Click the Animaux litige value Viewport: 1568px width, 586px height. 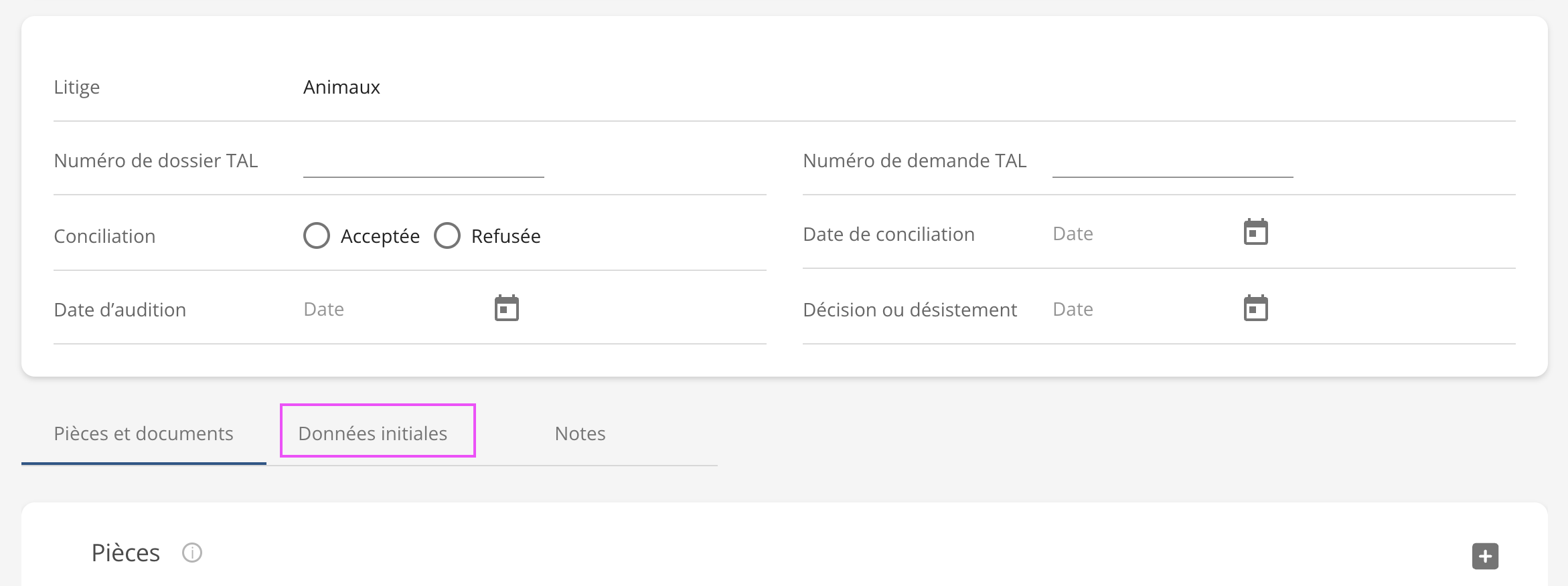(341, 87)
